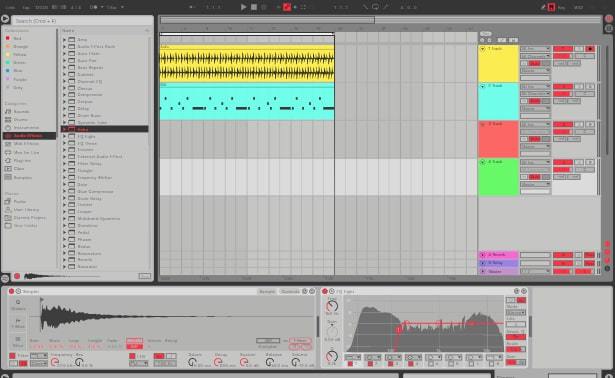Select the Plug-ins category icon
Viewport: 615px width, 378px height.
tap(8, 160)
